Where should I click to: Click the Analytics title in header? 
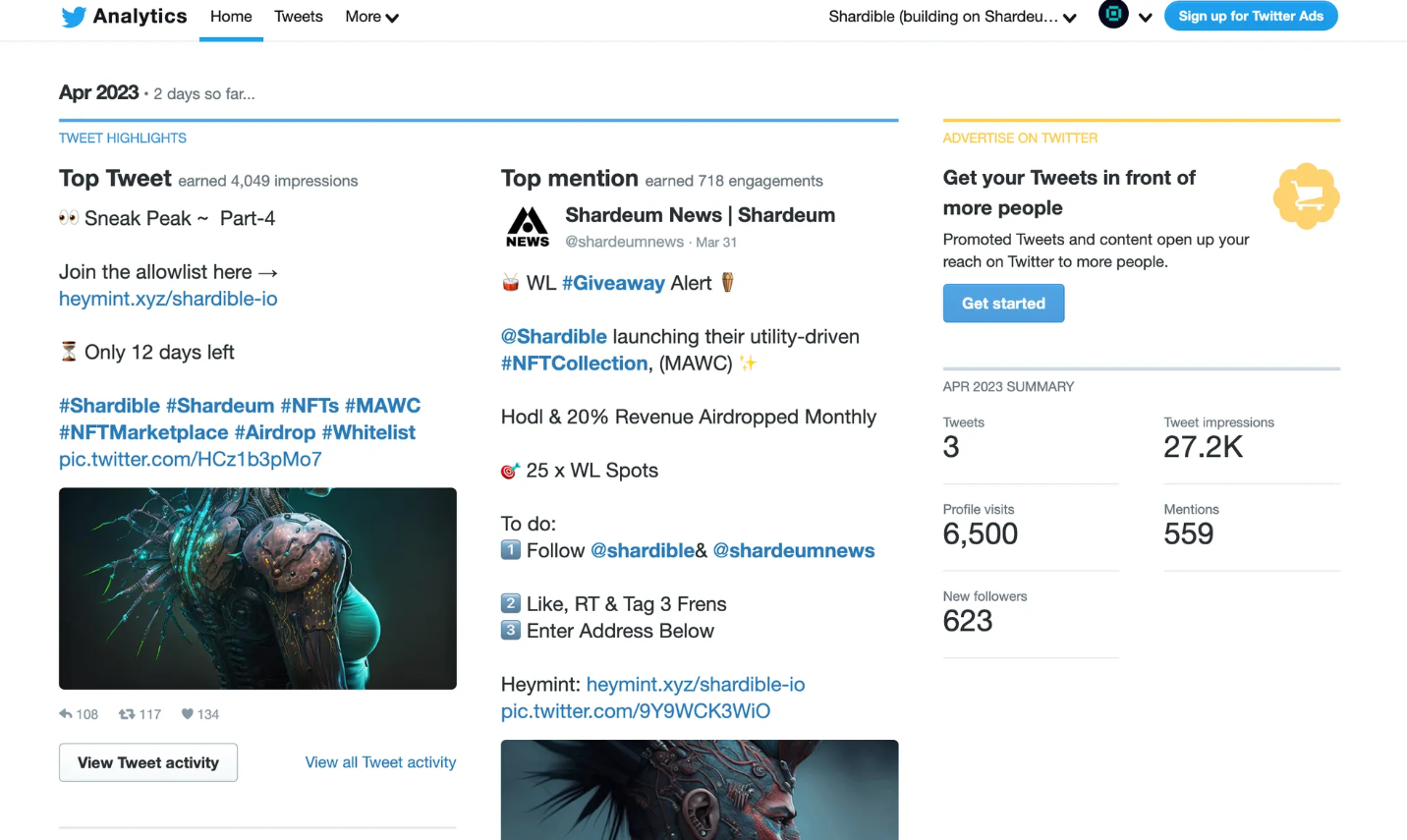point(140,16)
